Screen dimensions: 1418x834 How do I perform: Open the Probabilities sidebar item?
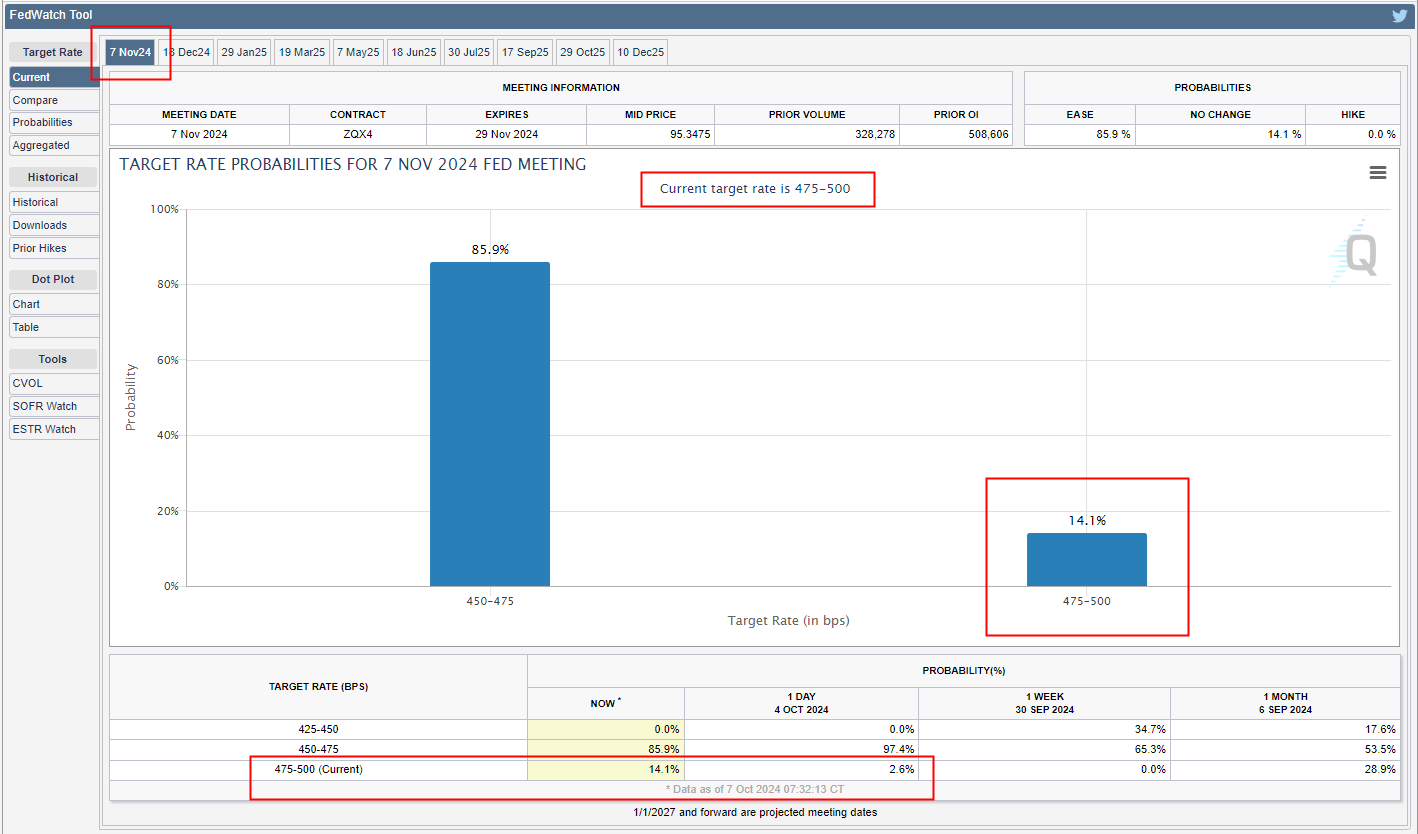(54, 122)
